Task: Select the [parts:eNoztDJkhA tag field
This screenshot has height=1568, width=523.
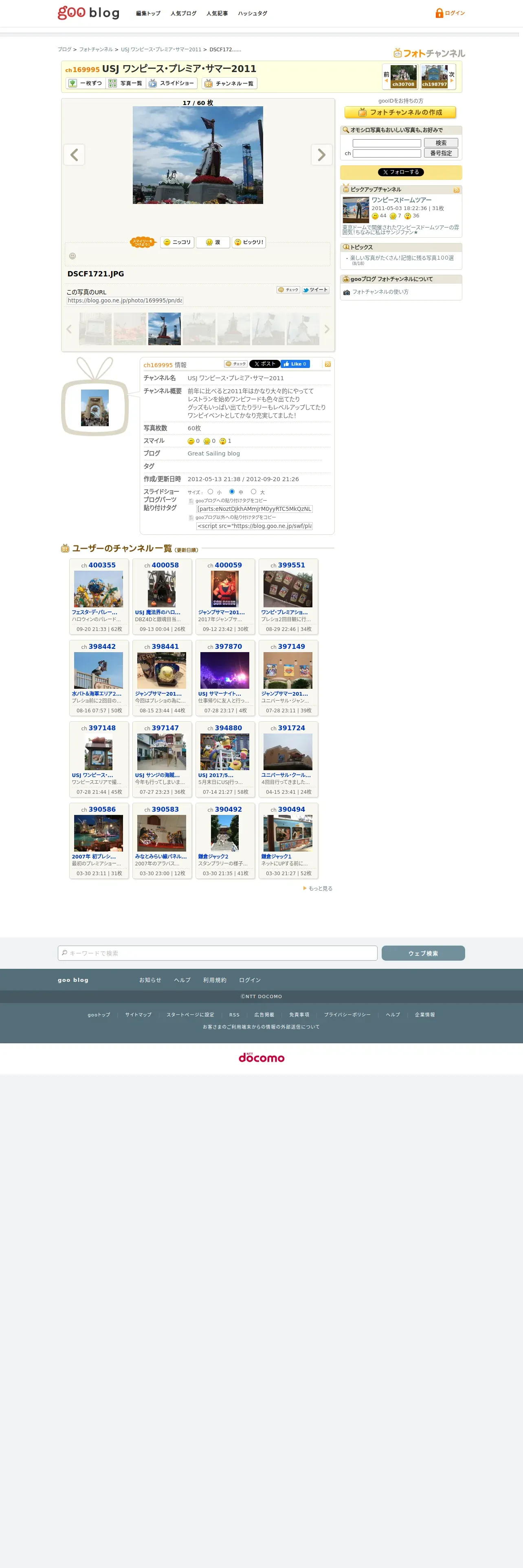Action: [x=255, y=509]
